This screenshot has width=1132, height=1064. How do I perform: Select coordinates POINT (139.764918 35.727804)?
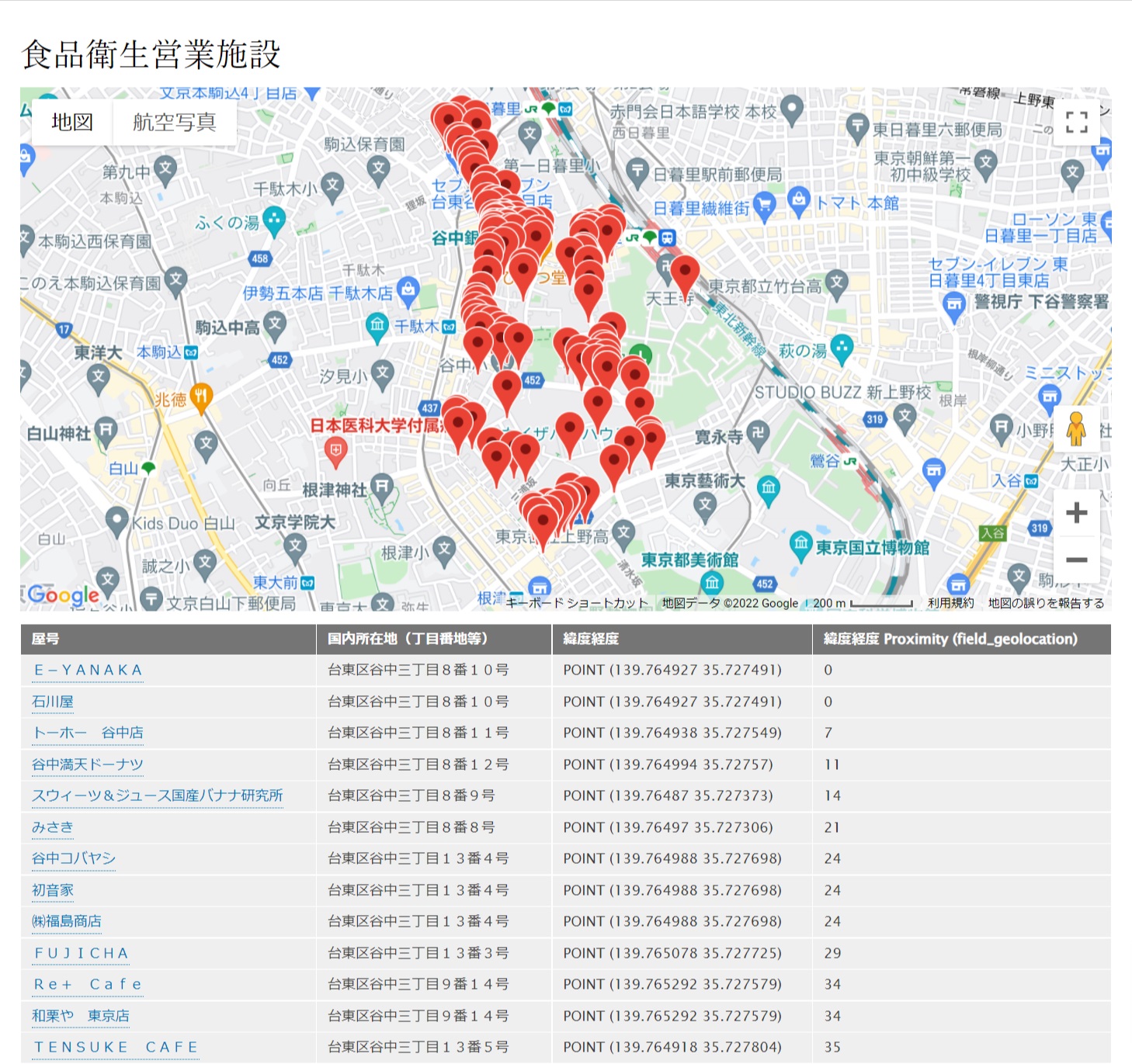(x=672, y=1047)
